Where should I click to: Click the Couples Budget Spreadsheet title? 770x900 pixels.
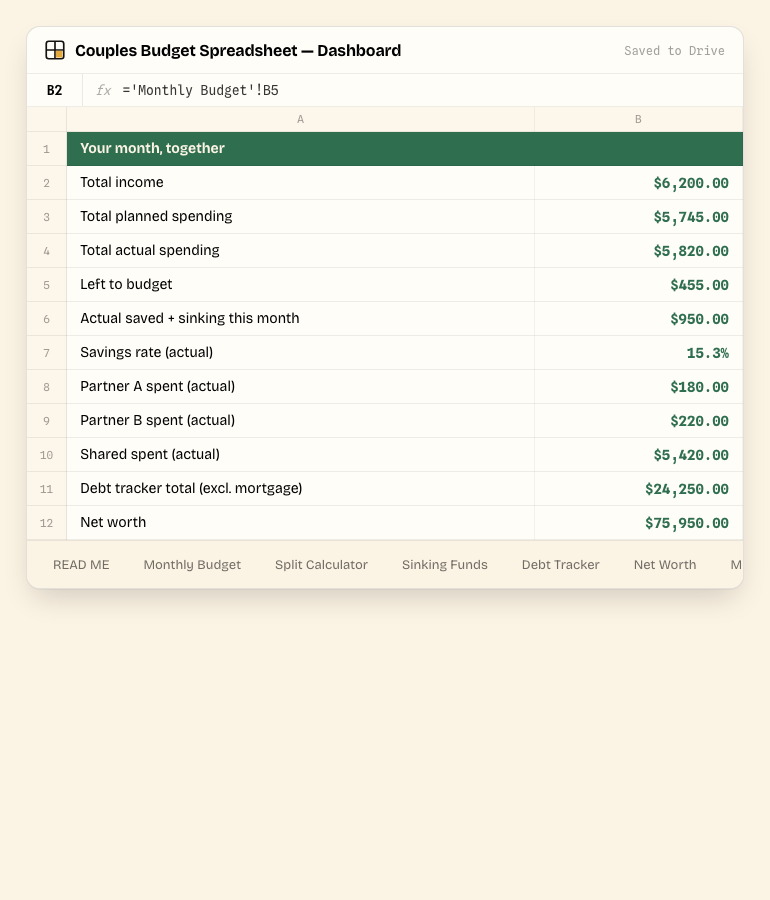tap(238, 51)
